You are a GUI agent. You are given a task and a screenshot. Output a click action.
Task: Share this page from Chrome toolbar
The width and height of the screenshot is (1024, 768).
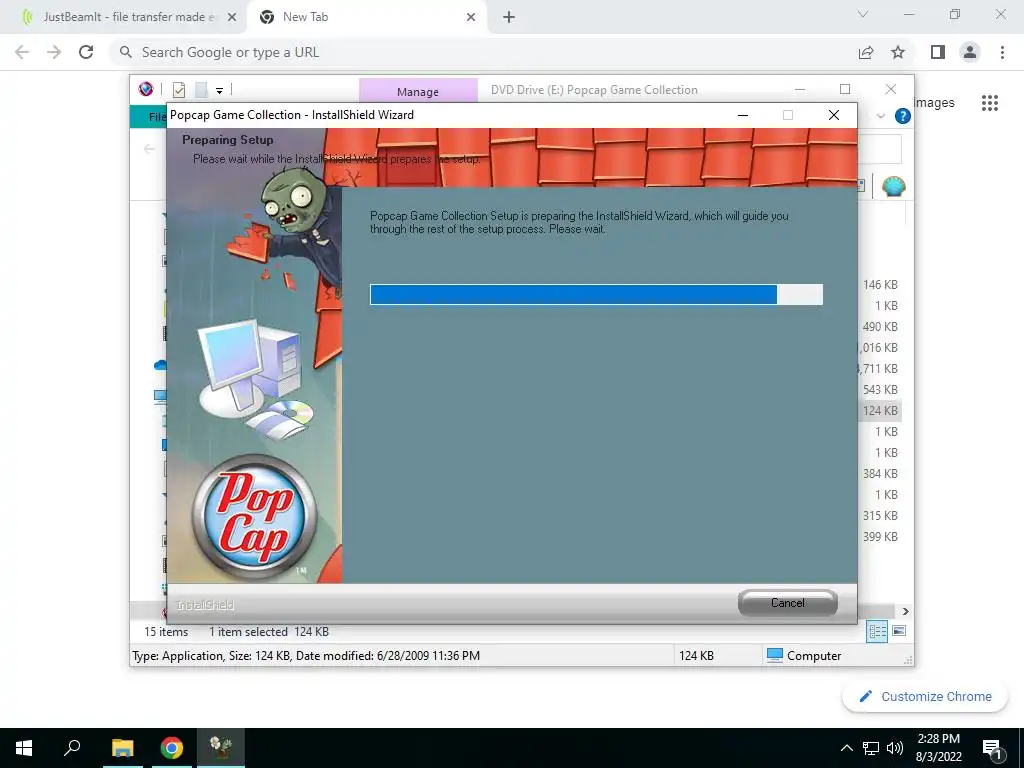point(866,52)
